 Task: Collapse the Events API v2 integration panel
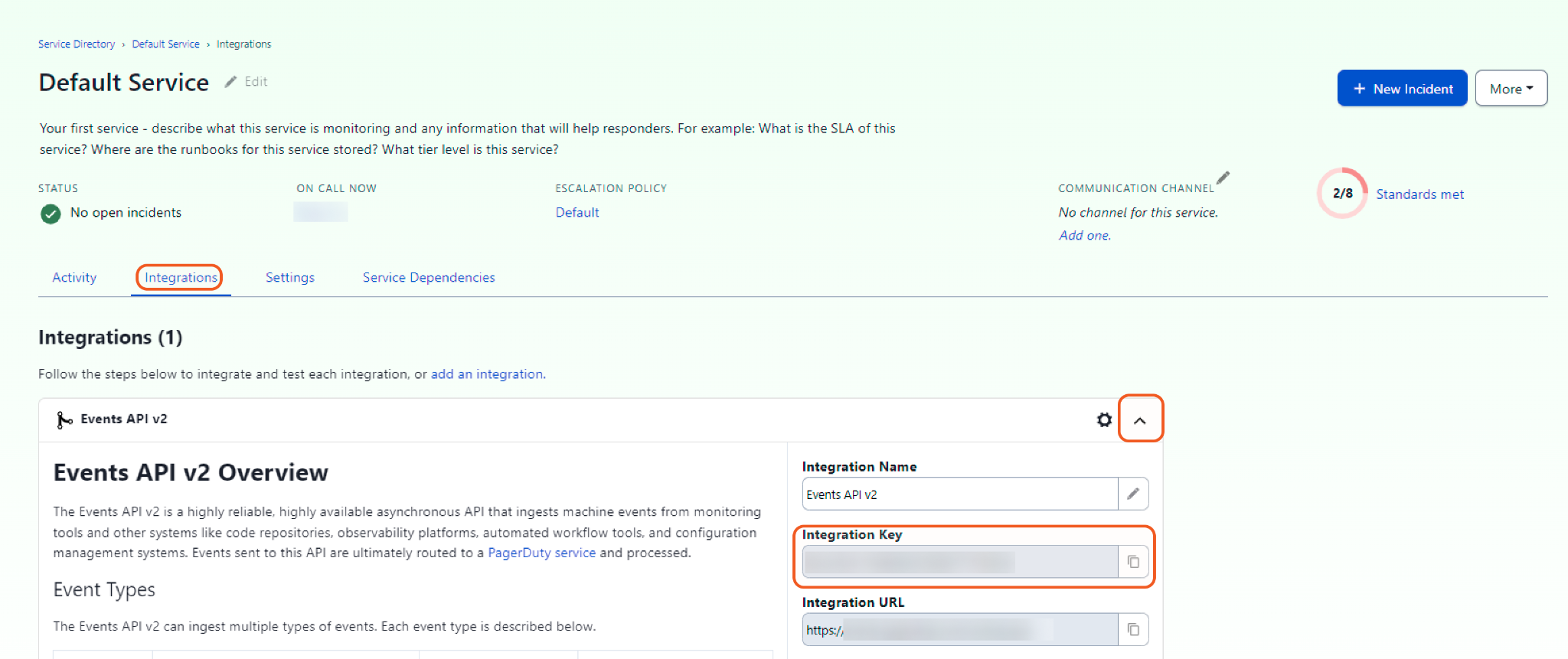(x=1140, y=419)
